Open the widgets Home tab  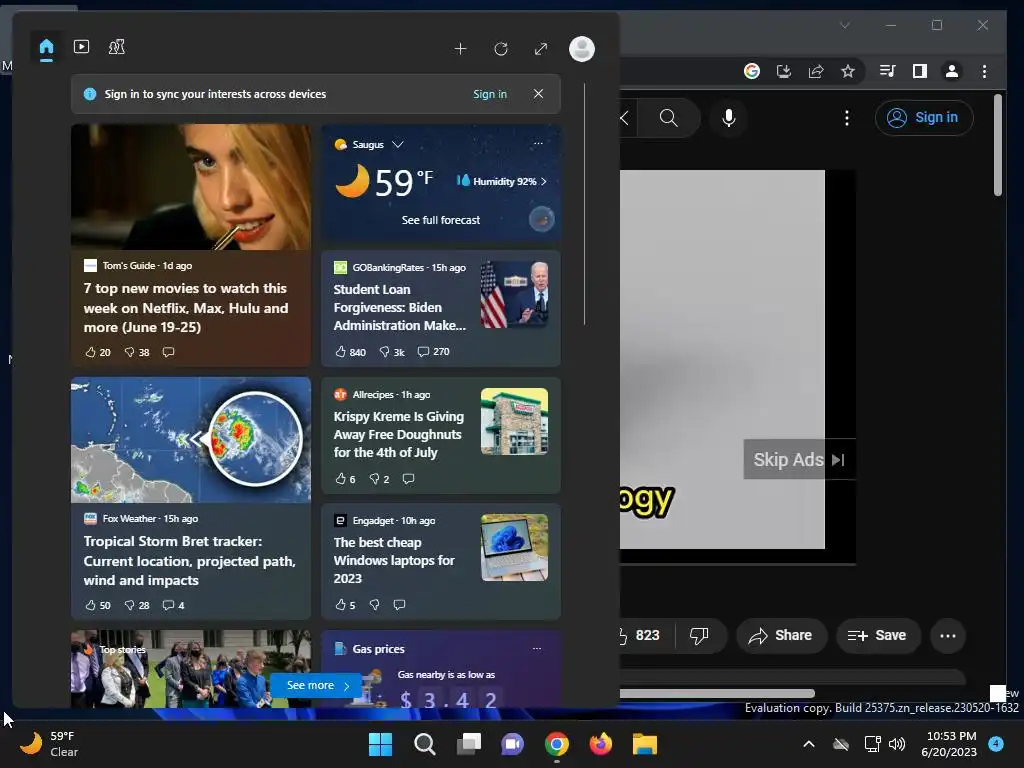(46, 48)
